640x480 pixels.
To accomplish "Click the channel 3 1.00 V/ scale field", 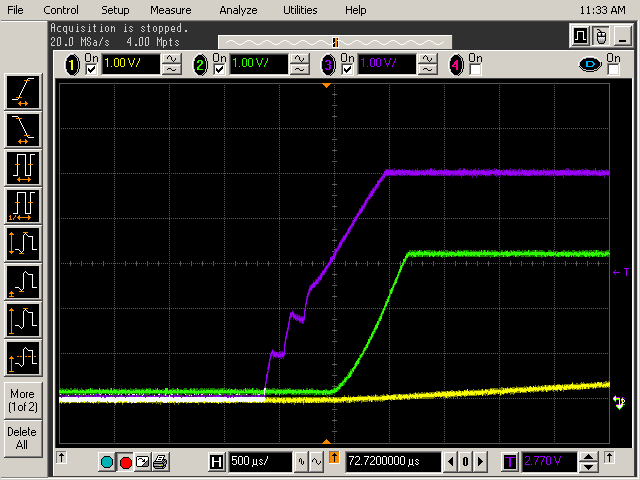I will [x=387, y=64].
